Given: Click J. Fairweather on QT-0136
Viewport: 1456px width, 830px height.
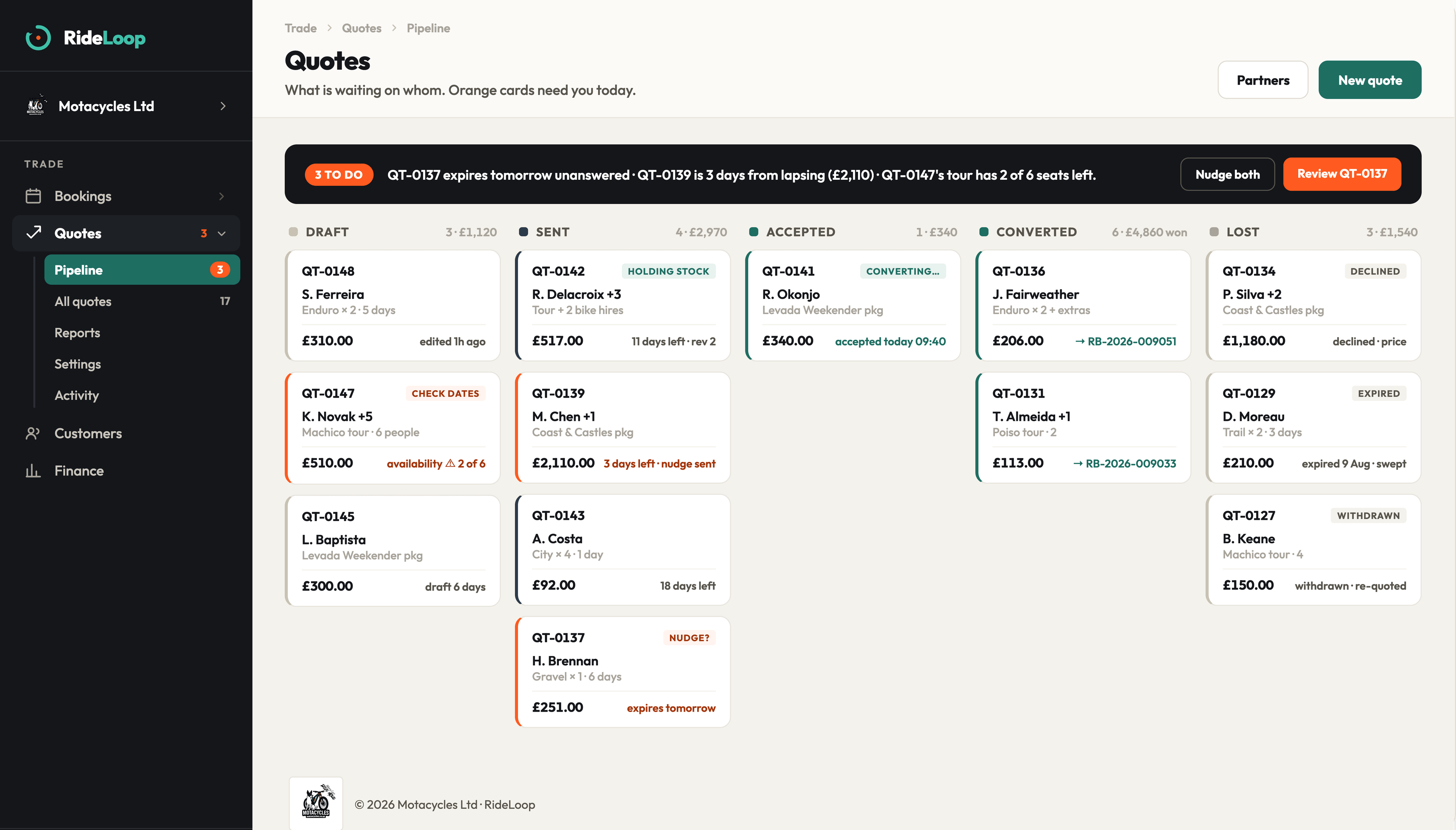Looking at the screenshot, I should (x=1036, y=294).
